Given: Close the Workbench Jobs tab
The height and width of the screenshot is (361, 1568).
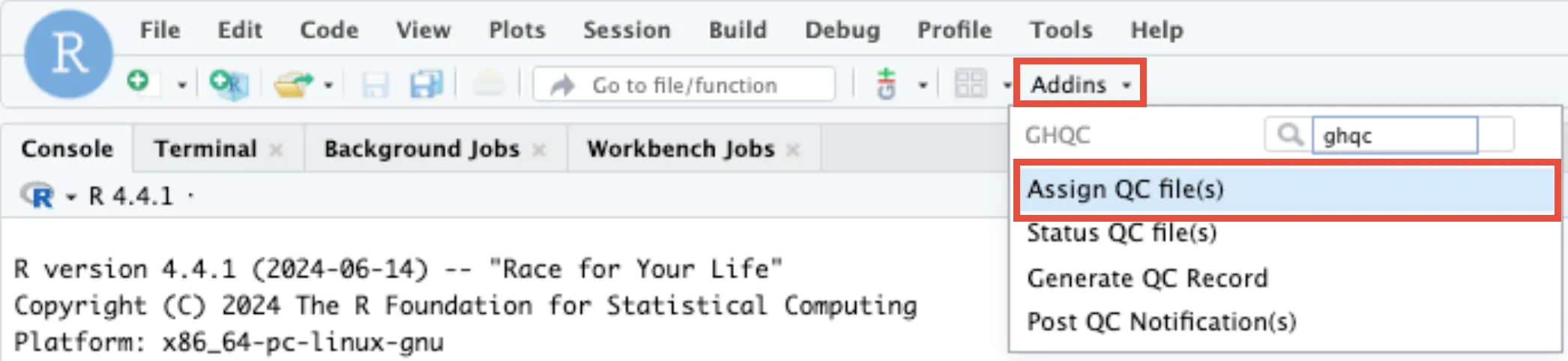Looking at the screenshot, I should pyautogui.click(x=793, y=151).
